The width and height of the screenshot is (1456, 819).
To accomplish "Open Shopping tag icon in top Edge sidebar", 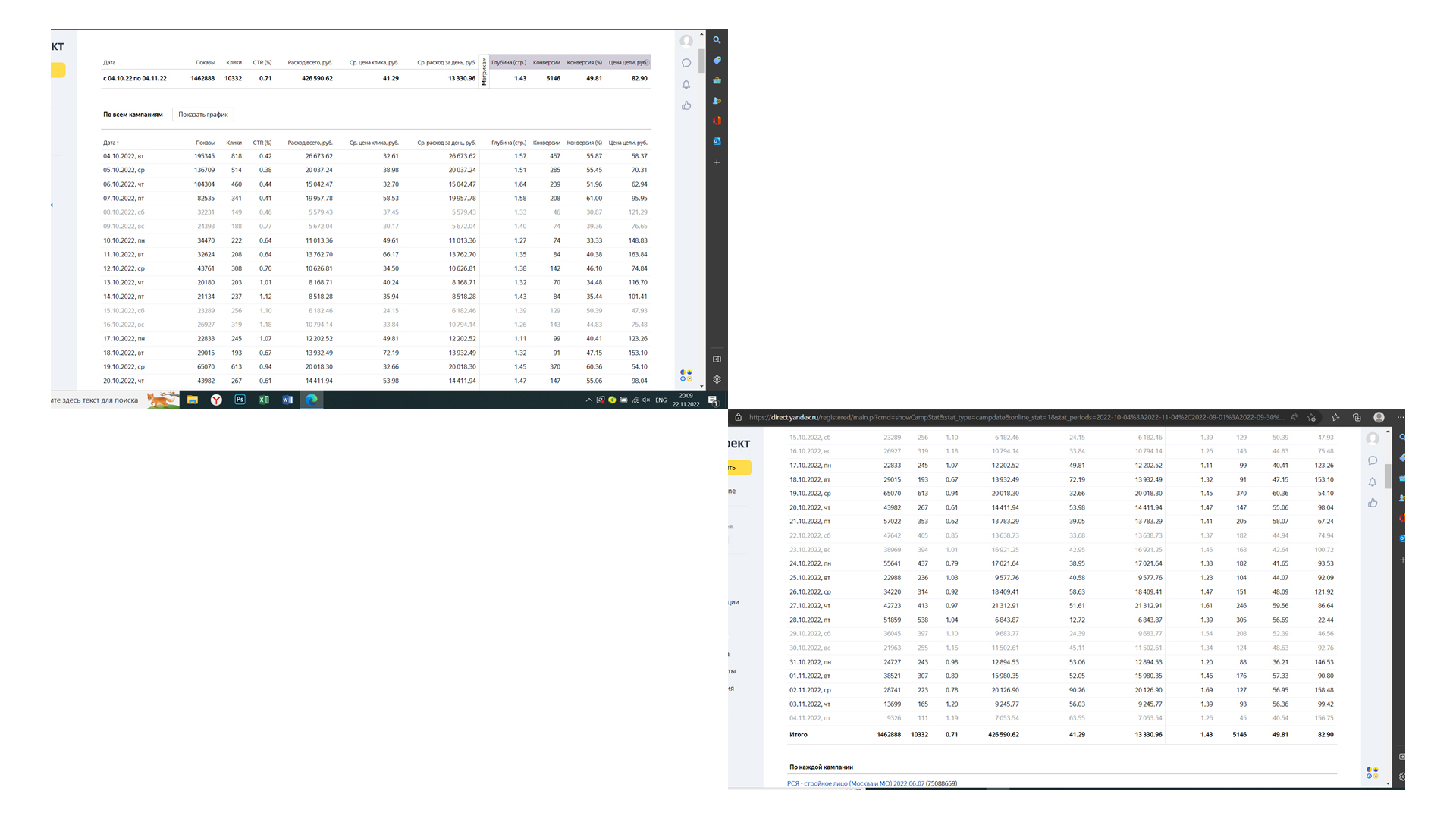I will click(x=717, y=61).
